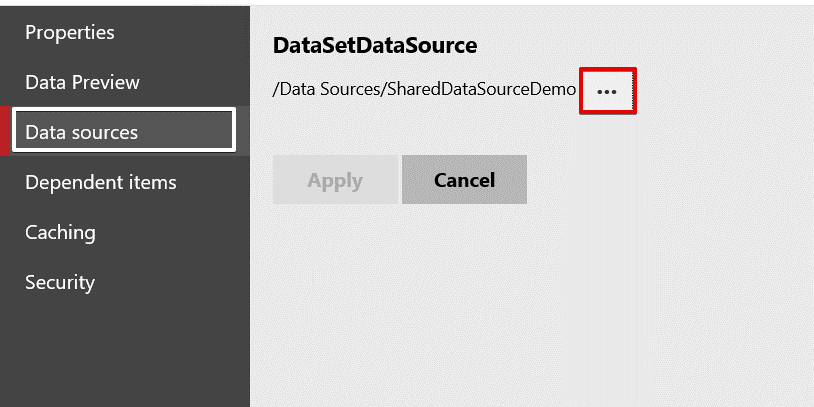Open the Properties section

(x=70, y=33)
